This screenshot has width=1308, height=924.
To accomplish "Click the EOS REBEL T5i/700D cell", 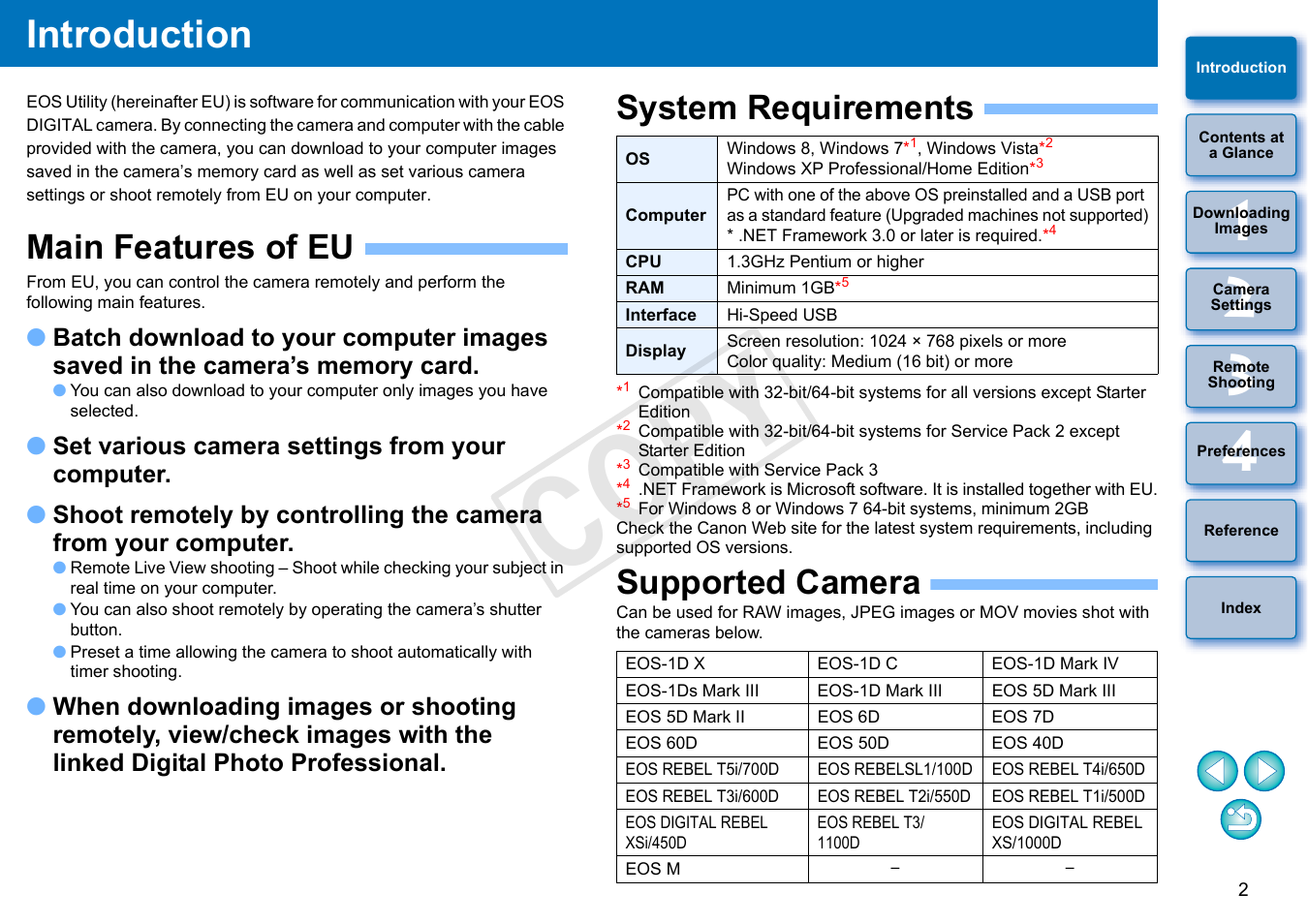I will [x=712, y=769].
